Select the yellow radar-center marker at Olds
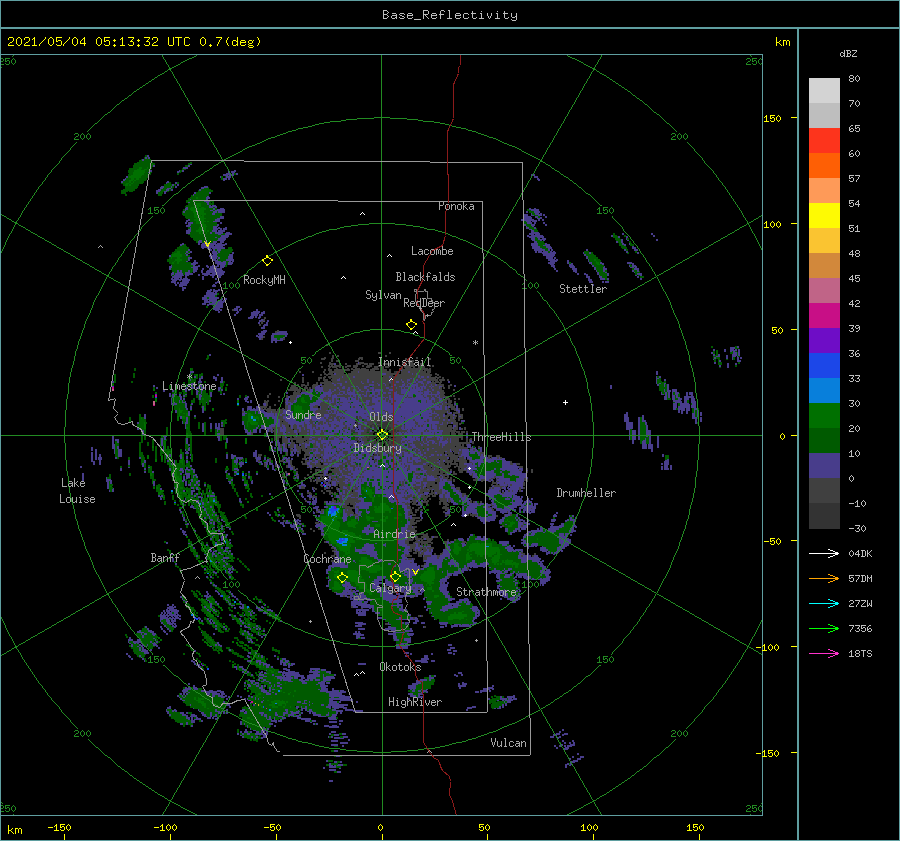The height and width of the screenshot is (841, 900). click(382, 435)
